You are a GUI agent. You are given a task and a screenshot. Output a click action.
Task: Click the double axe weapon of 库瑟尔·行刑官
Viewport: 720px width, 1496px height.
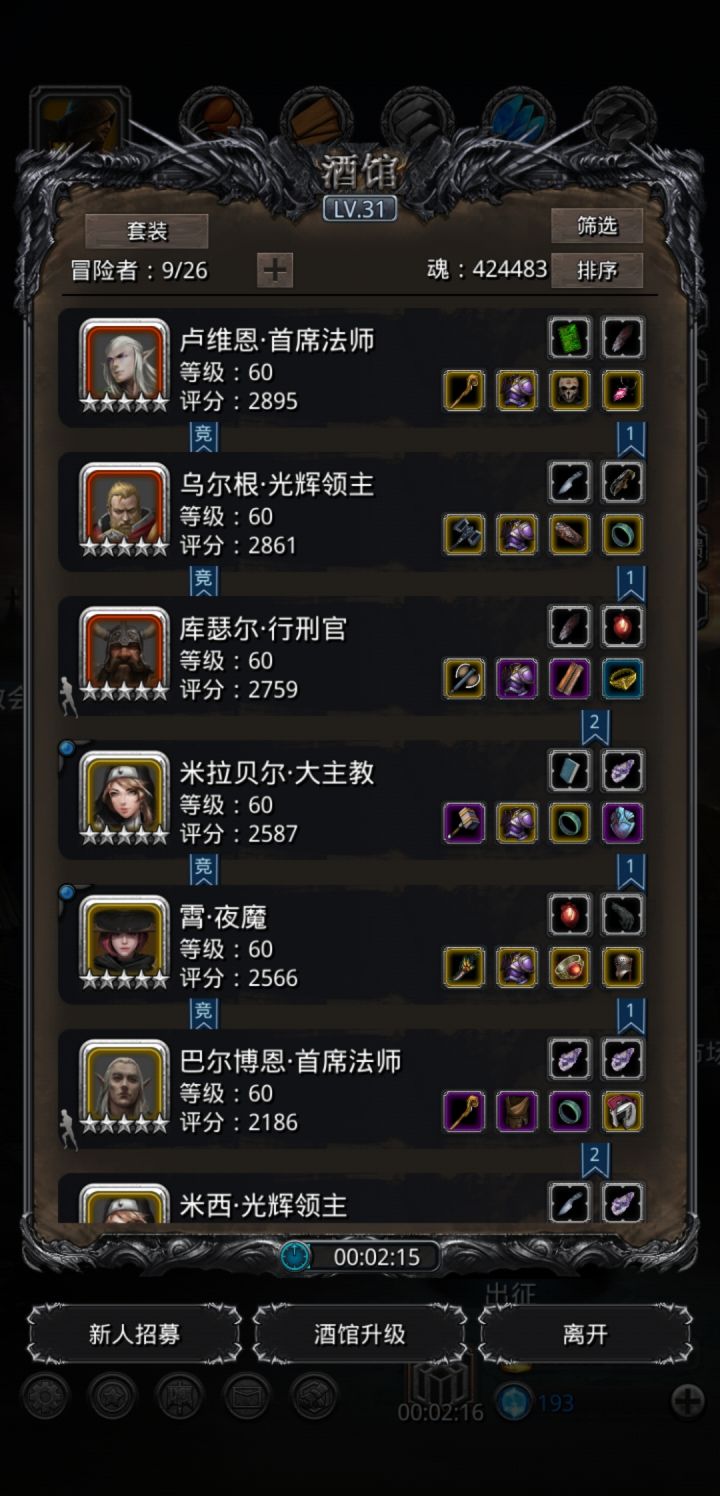[x=464, y=678]
